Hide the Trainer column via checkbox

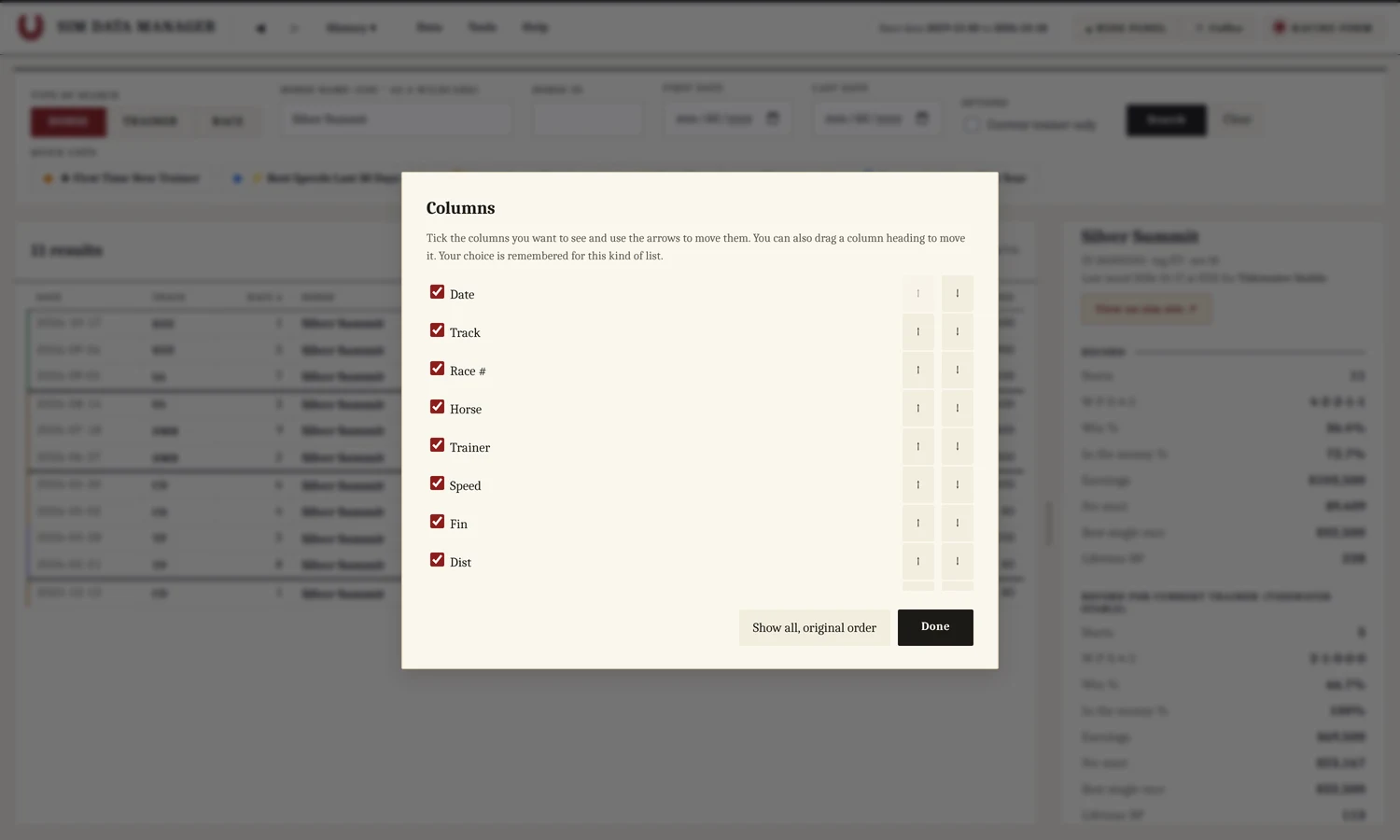[x=437, y=445]
